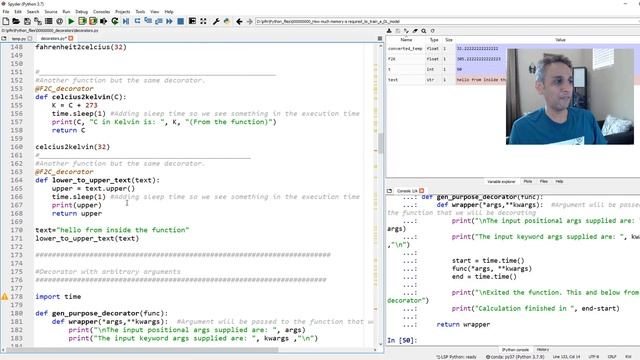Switch to History bottom tab

(543, 350)
